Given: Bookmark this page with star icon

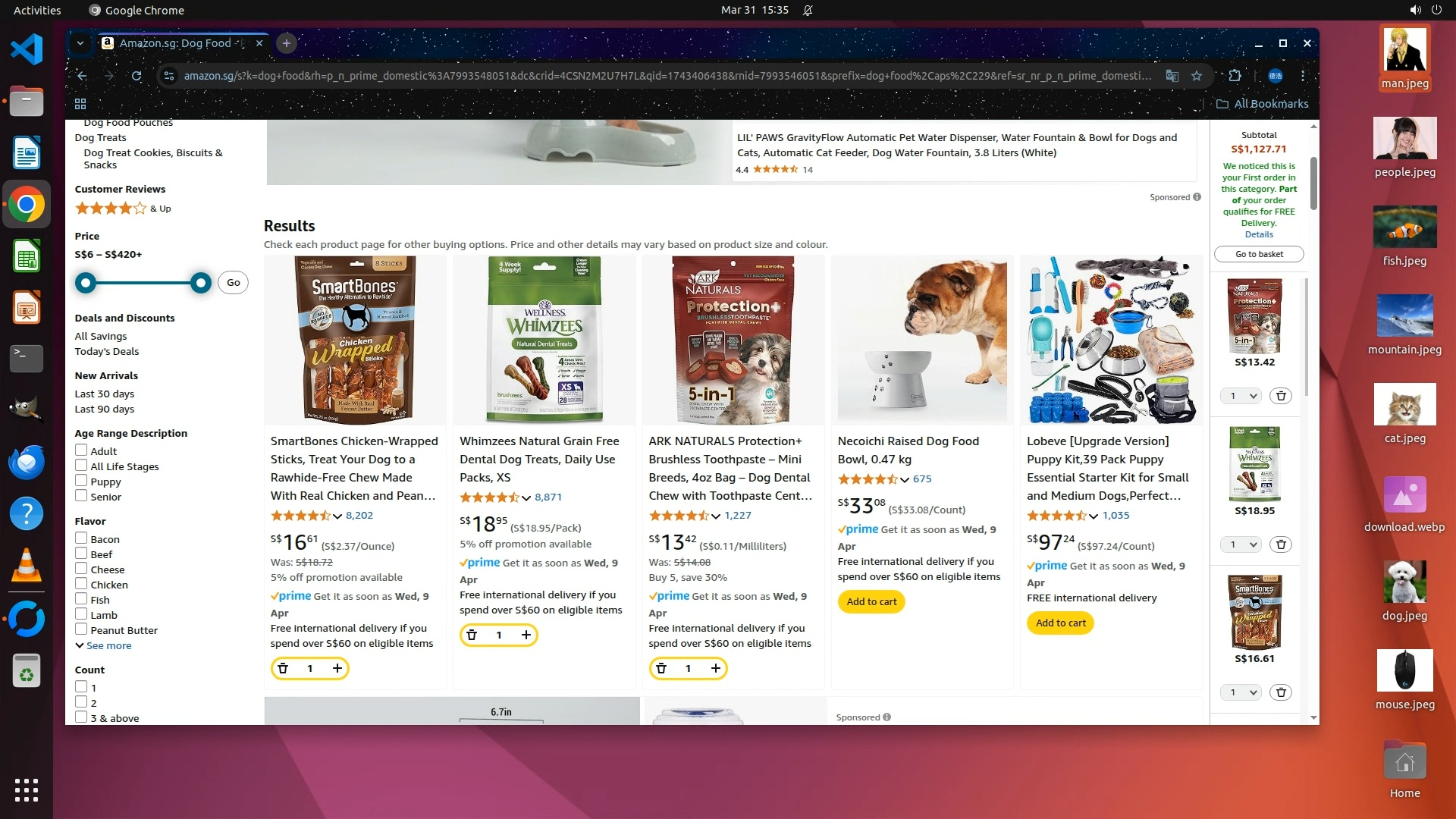Looking at the screenshot, I should pos(1197,76).
